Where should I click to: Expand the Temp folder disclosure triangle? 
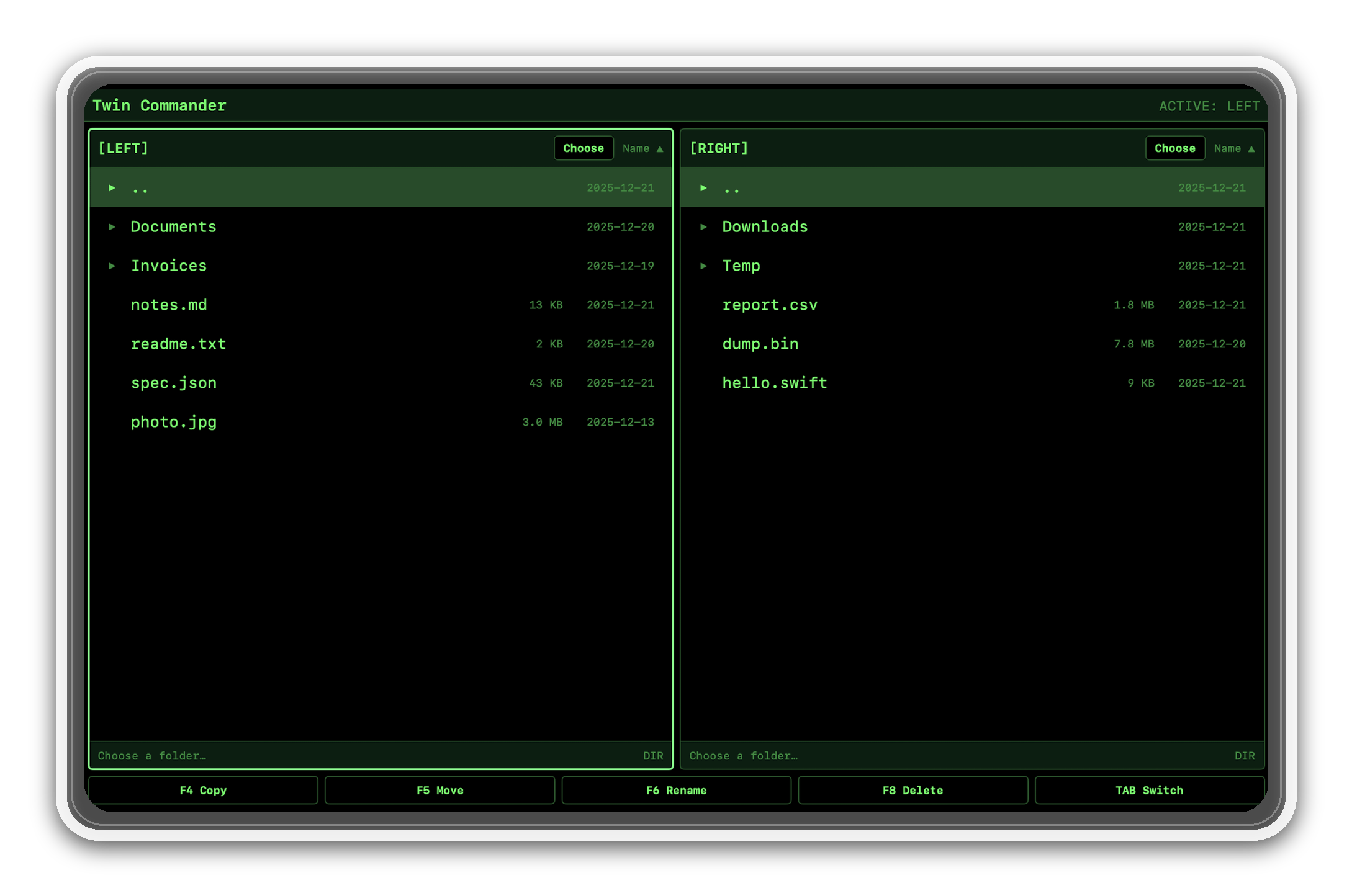click(704, 266)
